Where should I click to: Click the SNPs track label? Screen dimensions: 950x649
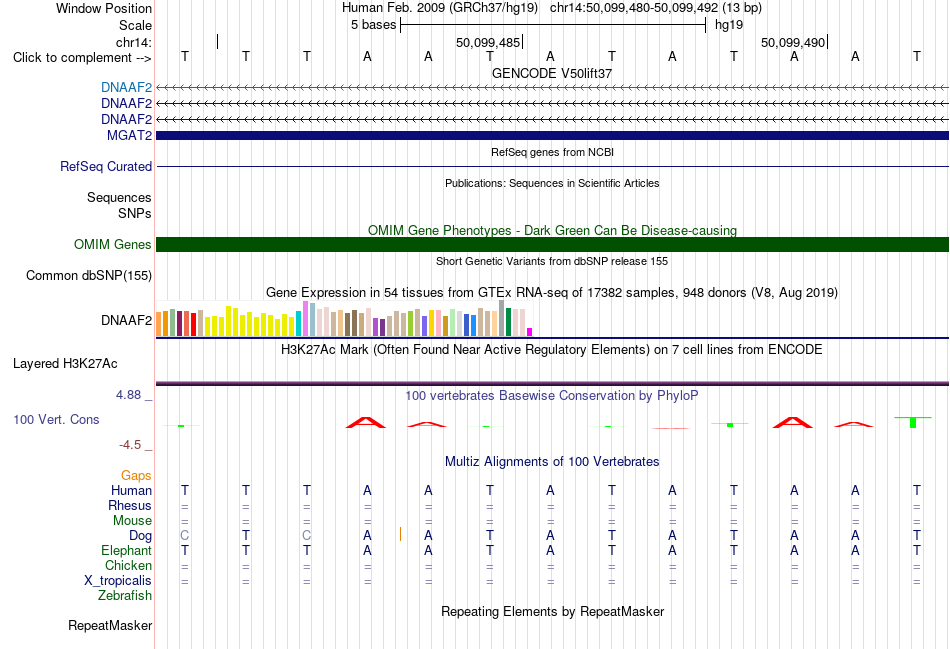click(x=135, y=213)
